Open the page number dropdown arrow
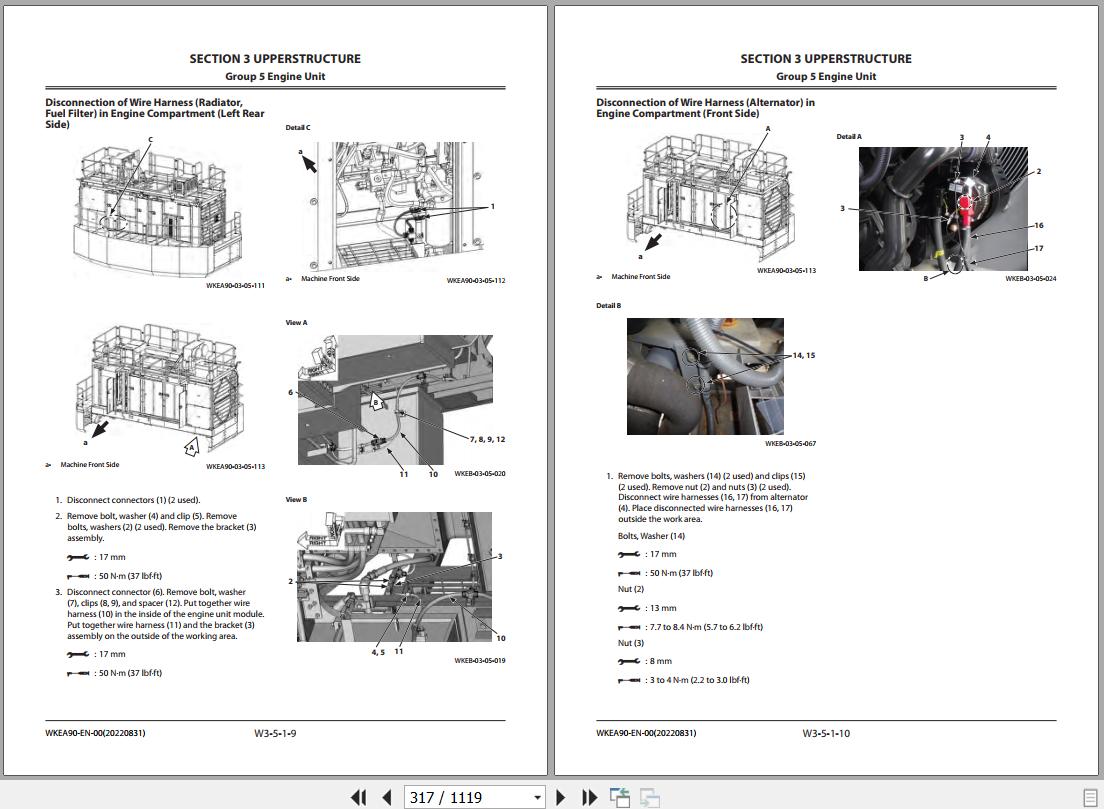 [x=537, y=797]
